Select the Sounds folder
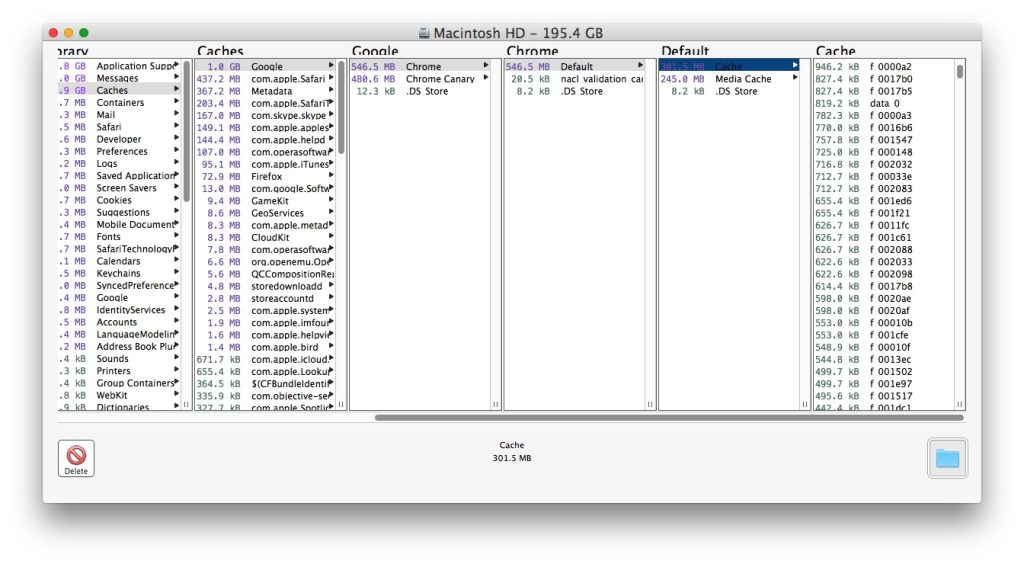The width and height of the screenshot is (1024, 564). pyautogui.click(x=120, y=358)
